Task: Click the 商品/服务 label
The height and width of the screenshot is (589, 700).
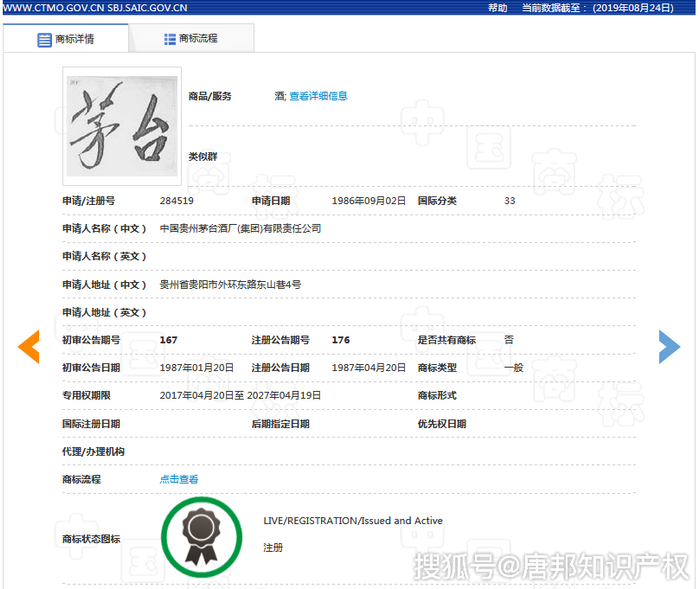Action: coord(210,96)
